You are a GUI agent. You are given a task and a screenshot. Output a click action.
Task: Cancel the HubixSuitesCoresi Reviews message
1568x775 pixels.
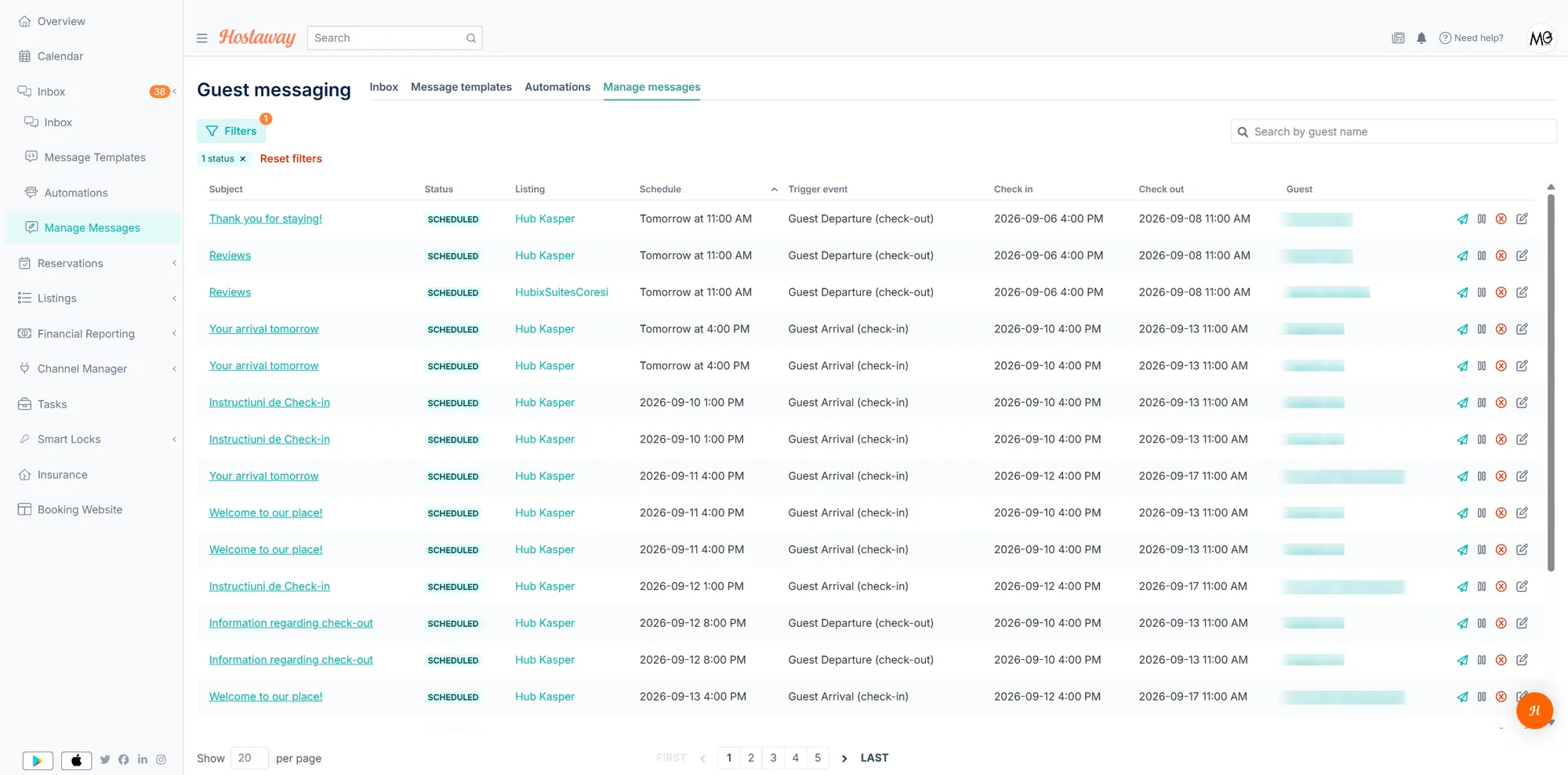[x=1501, y=293]
